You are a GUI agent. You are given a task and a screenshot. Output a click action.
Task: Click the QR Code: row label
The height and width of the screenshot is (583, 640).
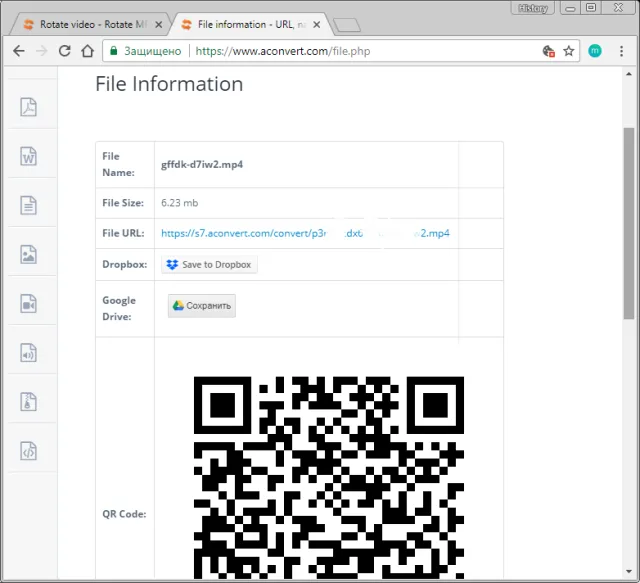(x=124, y=514)
